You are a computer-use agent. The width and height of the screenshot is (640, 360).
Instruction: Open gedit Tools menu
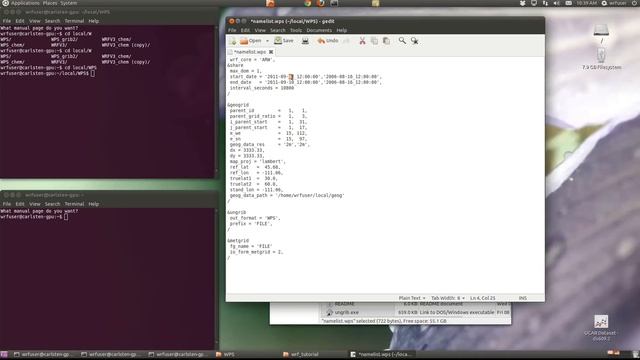(x=296, y=30)
